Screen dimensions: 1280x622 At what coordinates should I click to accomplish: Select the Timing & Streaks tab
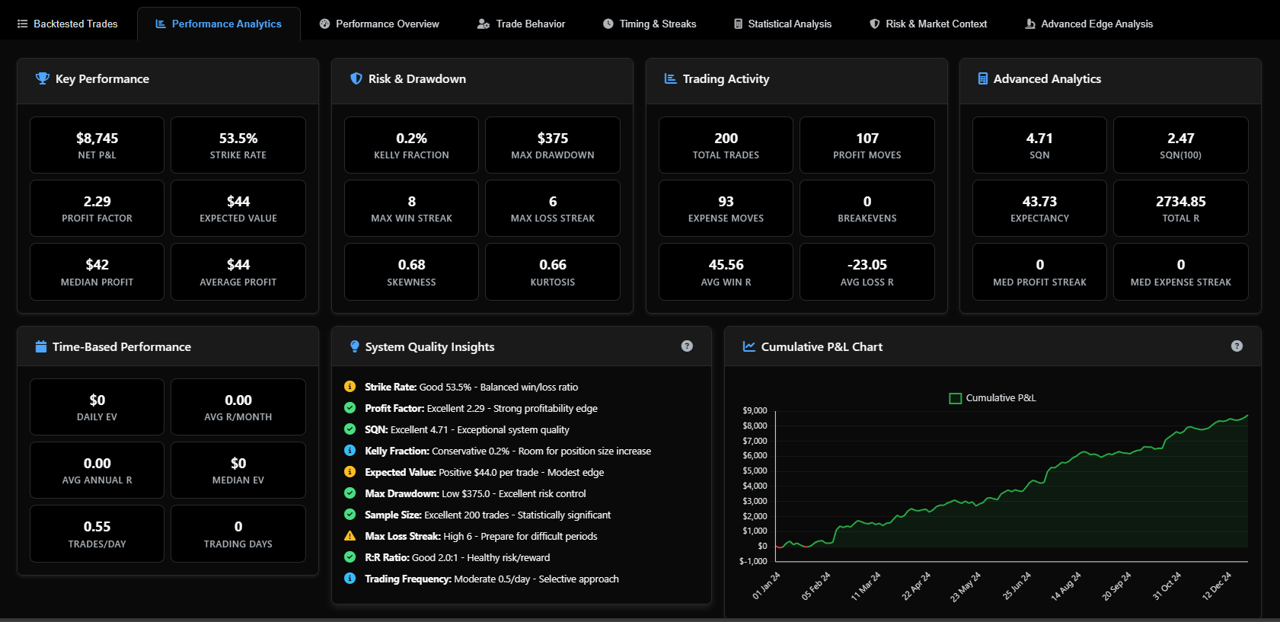649,24
